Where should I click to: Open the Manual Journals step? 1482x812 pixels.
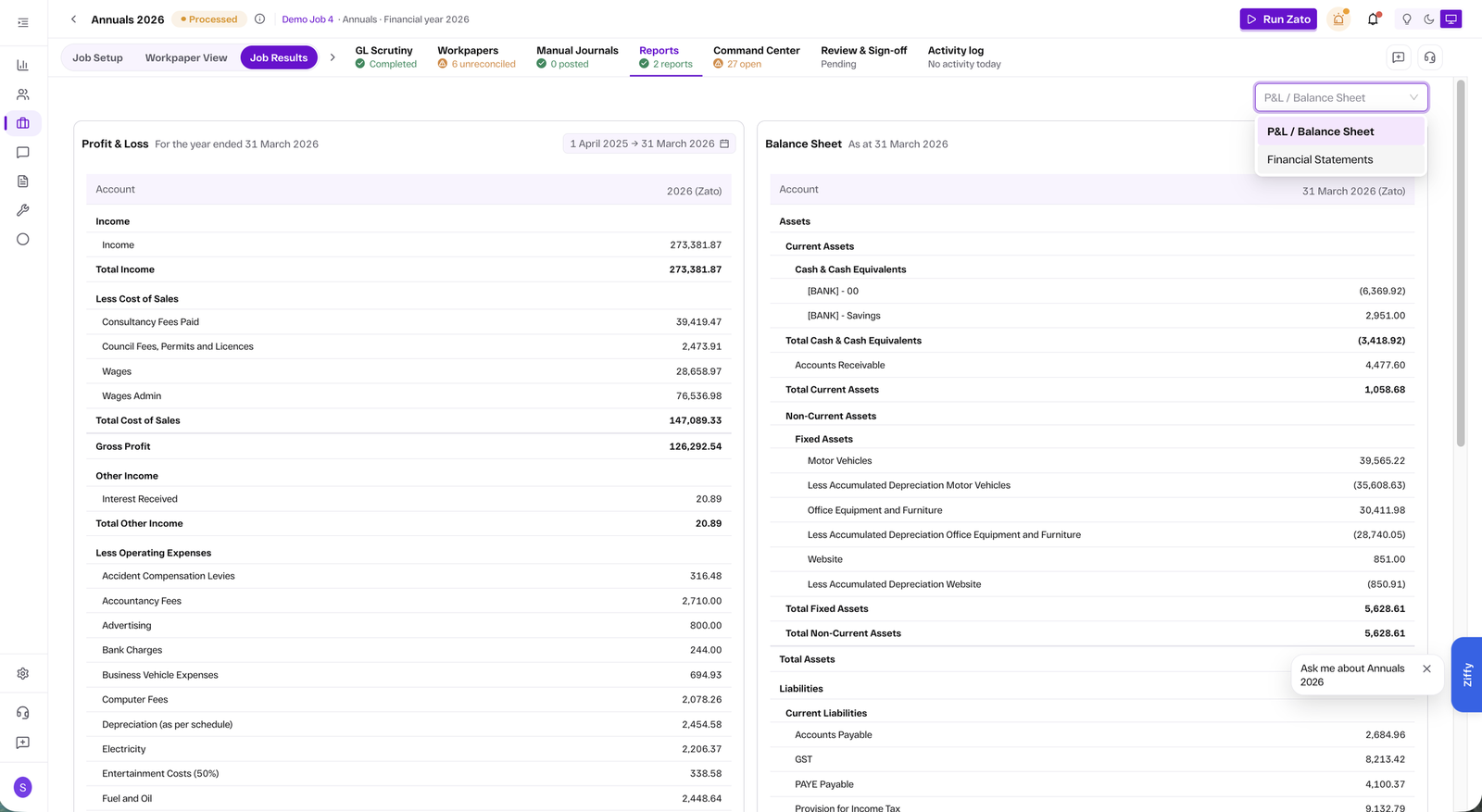coord(577,57)
